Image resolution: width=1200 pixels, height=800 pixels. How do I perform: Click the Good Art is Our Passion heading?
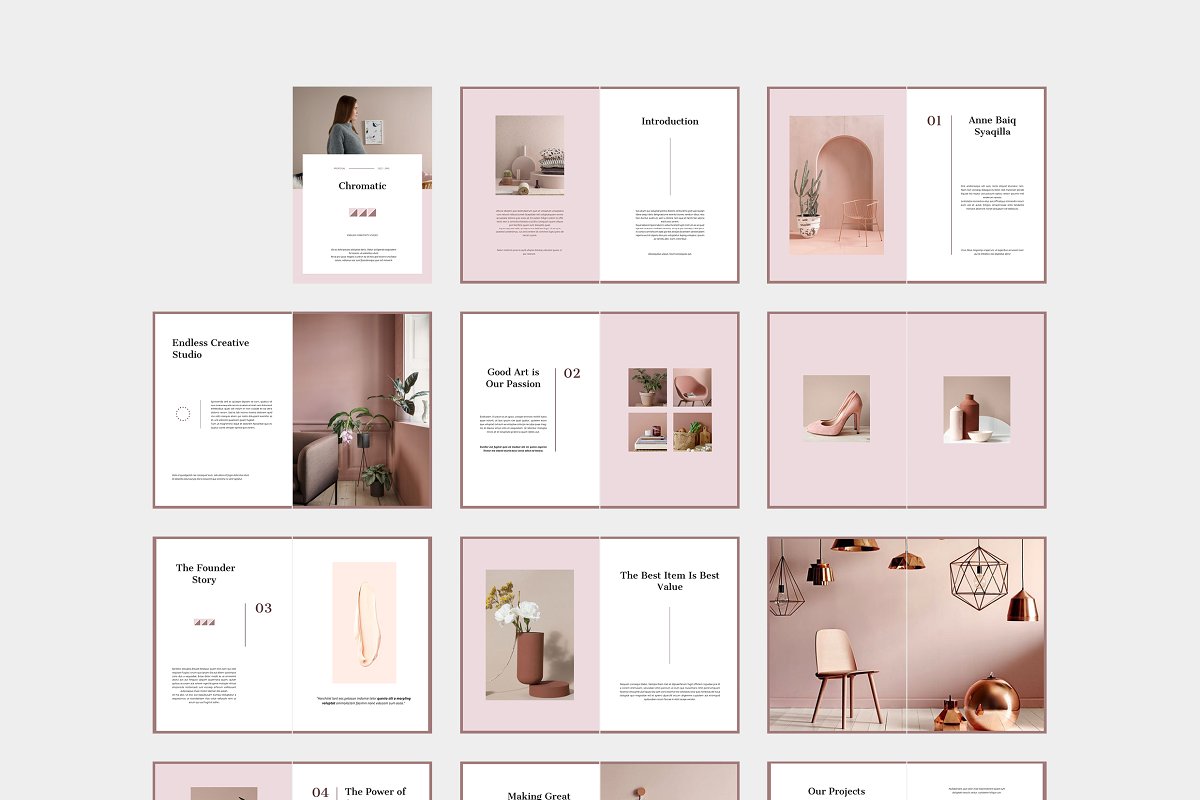513,378
